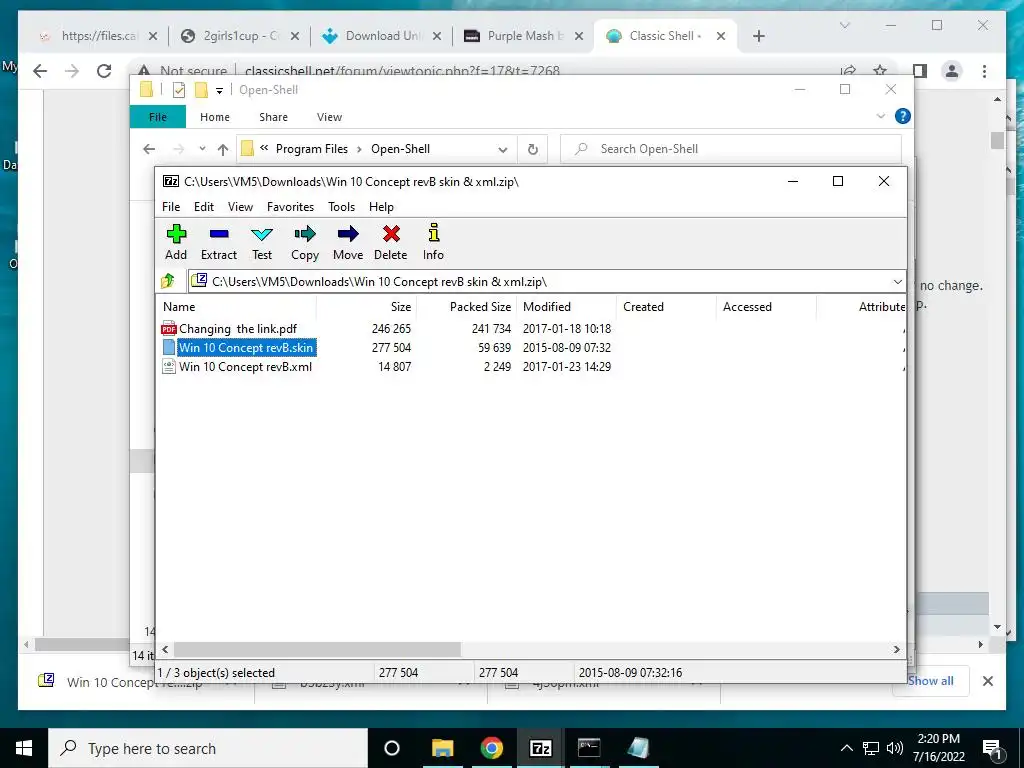This screenshot has height=768, width=1024.
Task: Choose the Move toolbar icon in 7-Zip
Action: 347,242
